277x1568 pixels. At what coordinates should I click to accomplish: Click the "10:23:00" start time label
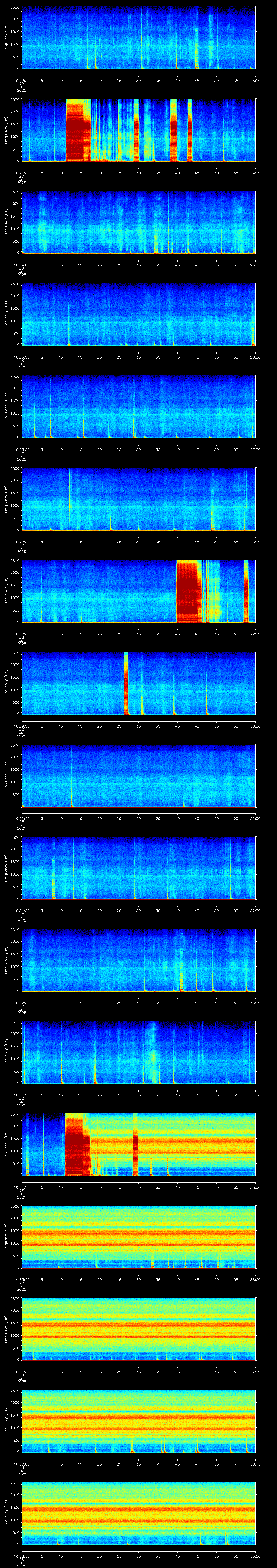tap(21, 173)
